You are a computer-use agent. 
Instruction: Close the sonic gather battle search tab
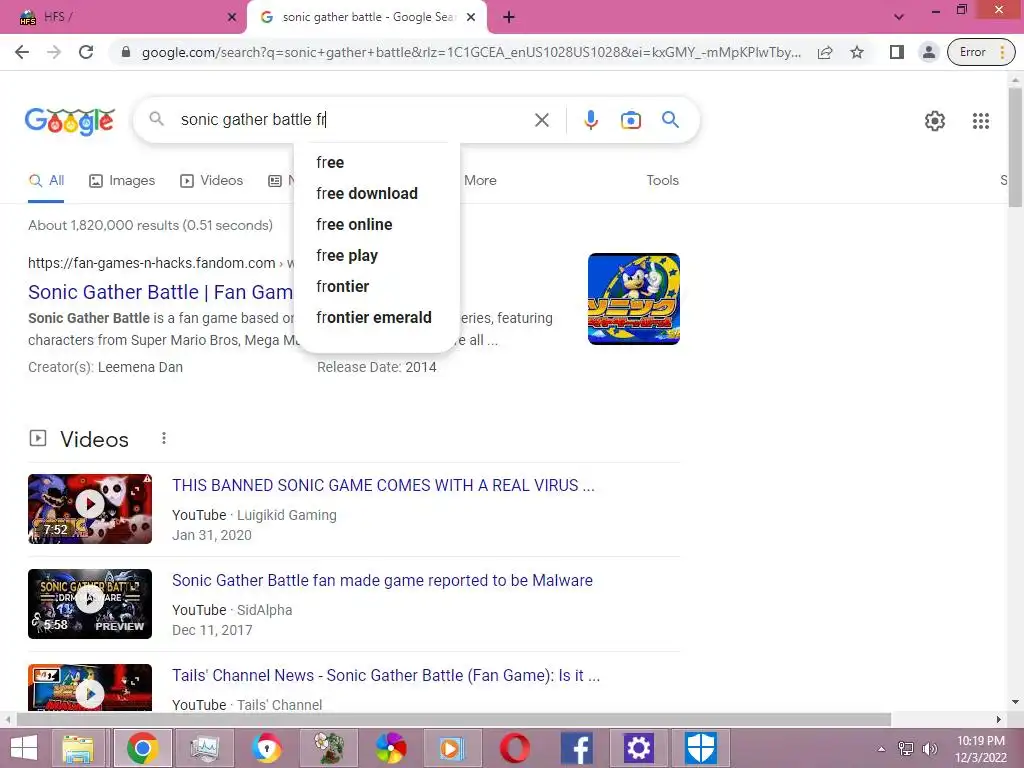pyautogui.click(x=471, y=18)
